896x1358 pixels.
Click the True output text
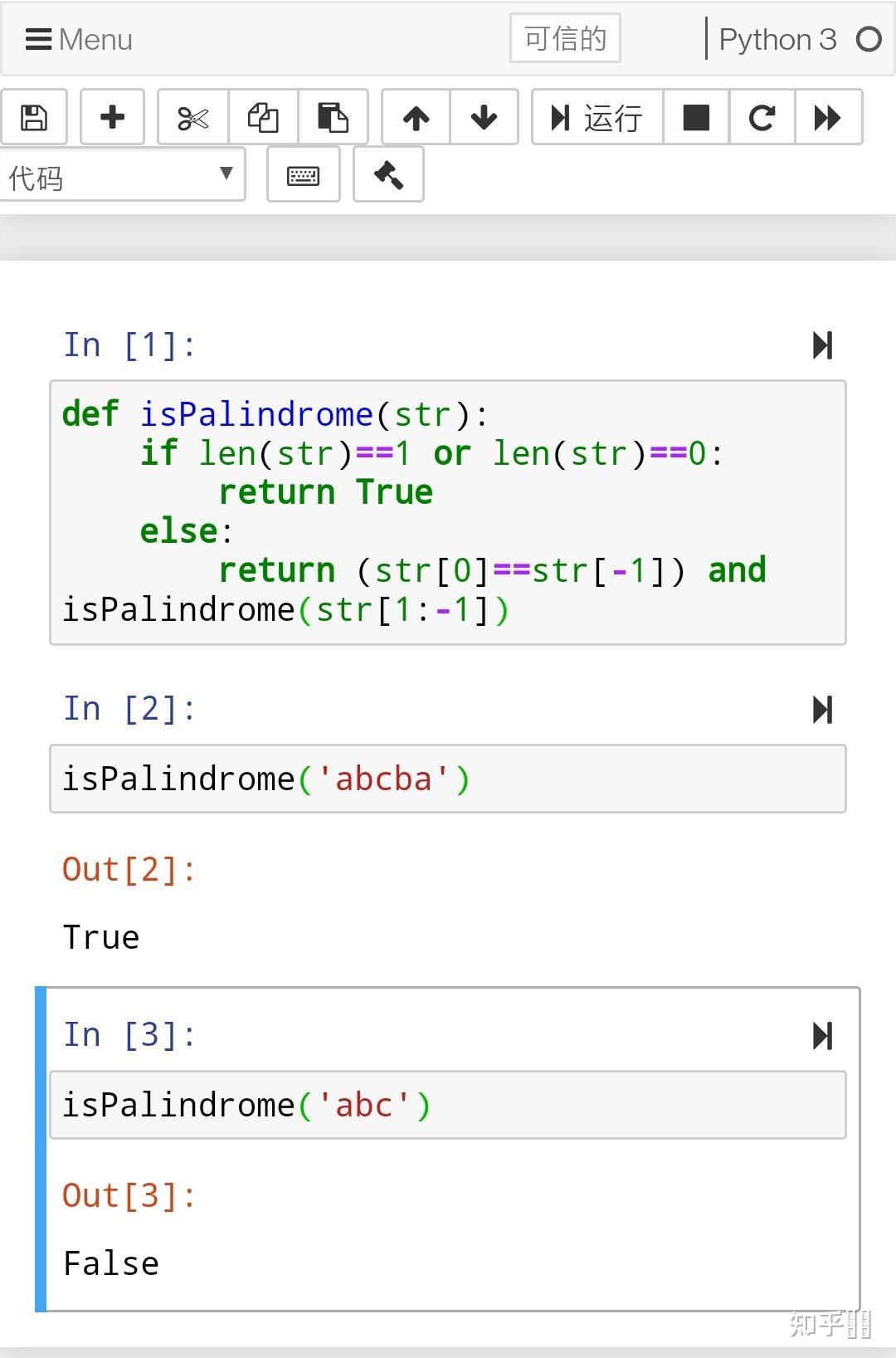(x=101, y=937)
